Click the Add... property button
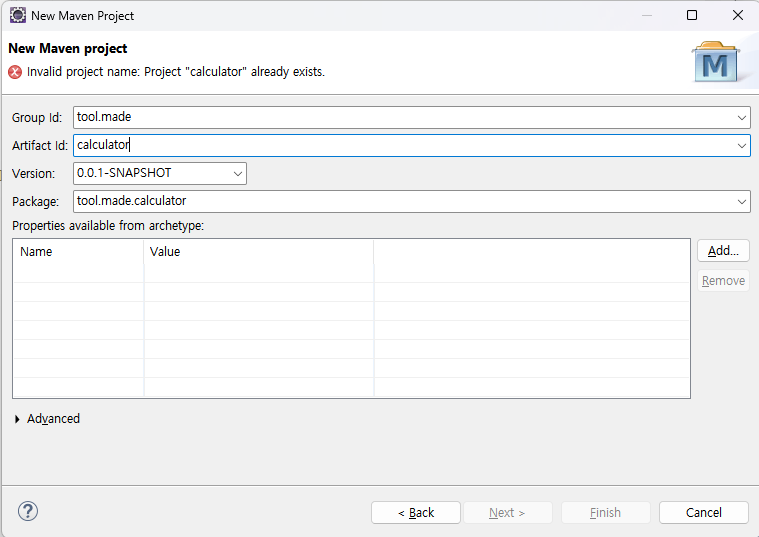The height and width of the screenshot is (537, 759). pyautogui.click(x=723, y=251)
